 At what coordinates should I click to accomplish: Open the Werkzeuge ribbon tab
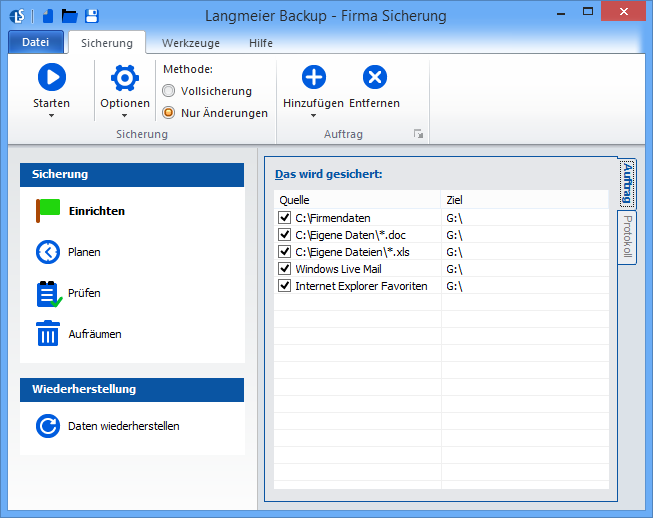tap(191, 43)
